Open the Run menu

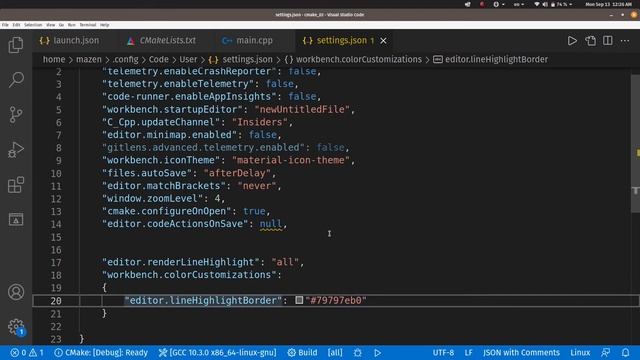point(71,25)
